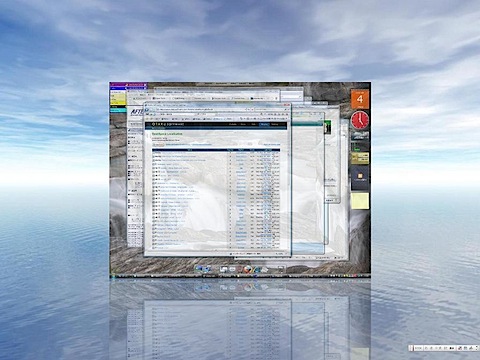
Task: Close the front browser window with red X
Action: 286,105
